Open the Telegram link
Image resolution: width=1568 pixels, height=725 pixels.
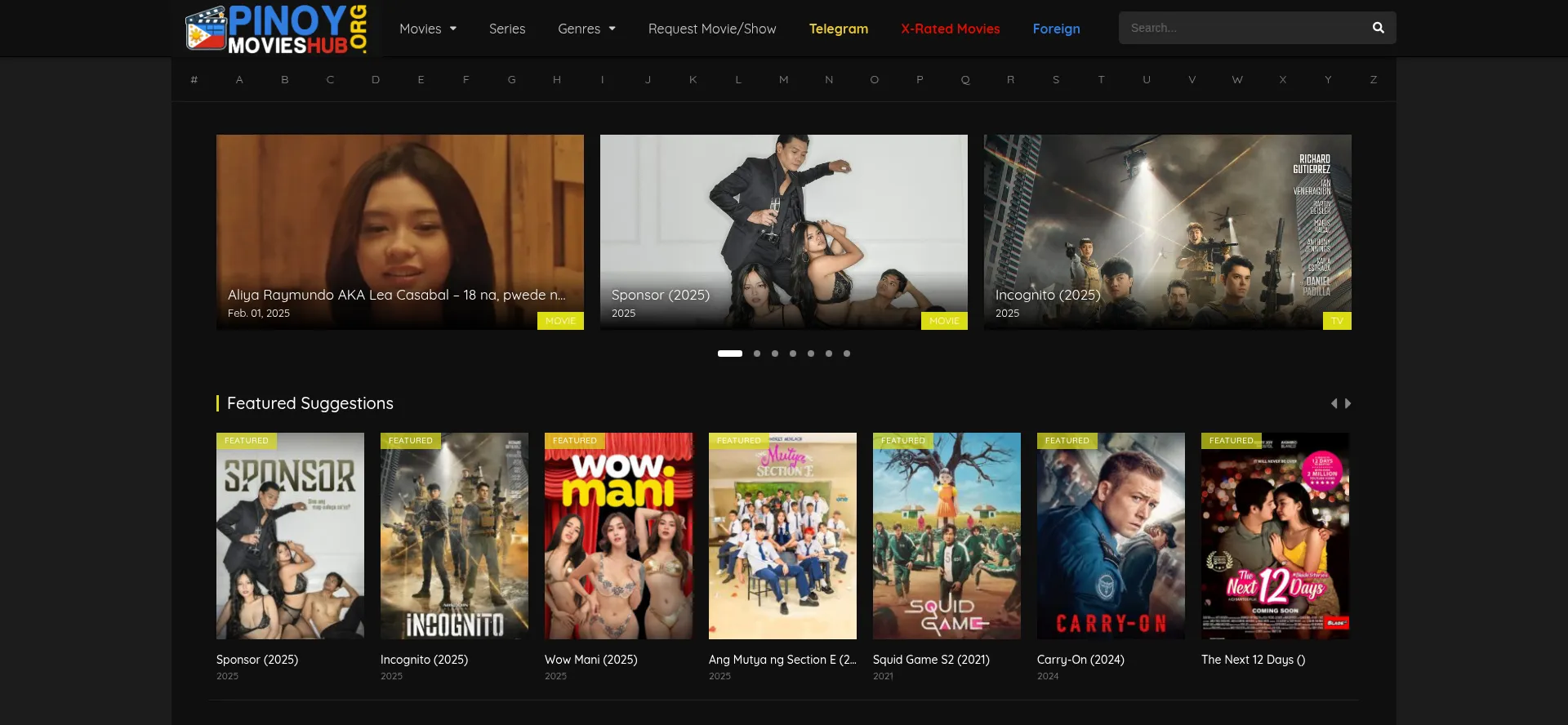838,29
